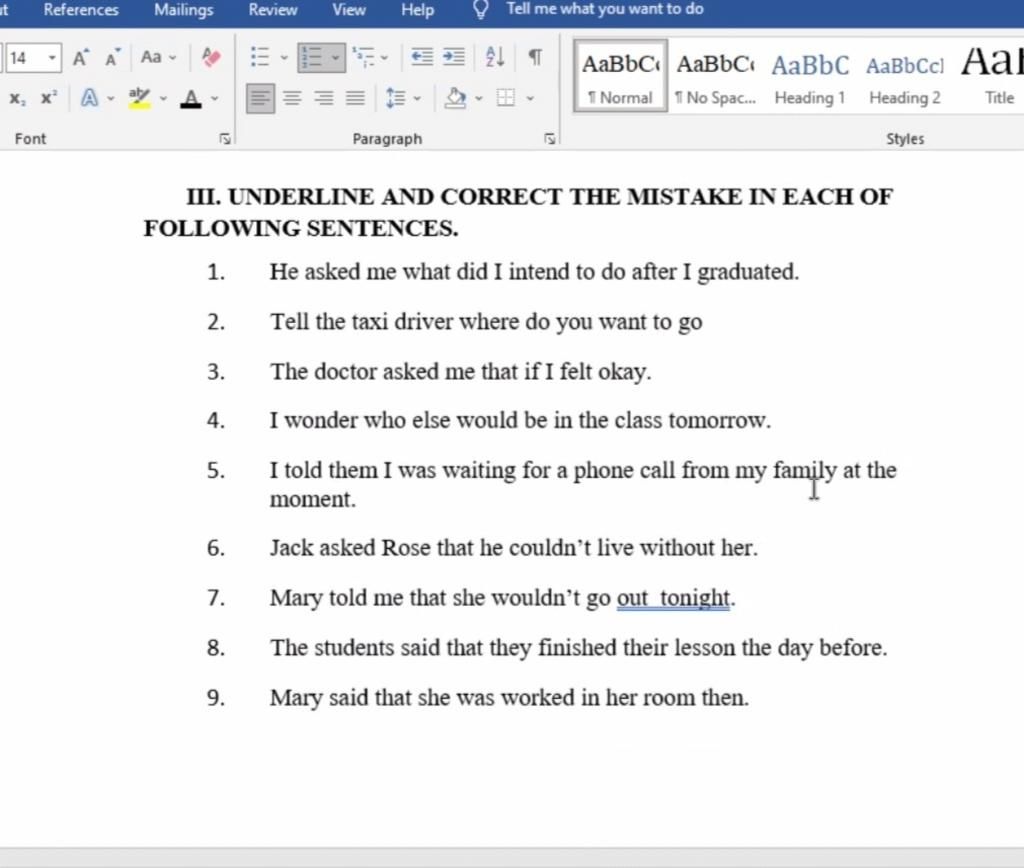Toggle Show/Hide paragraph marks
The height and width of the screenshot is (868, 1024).
pos(535,57)
